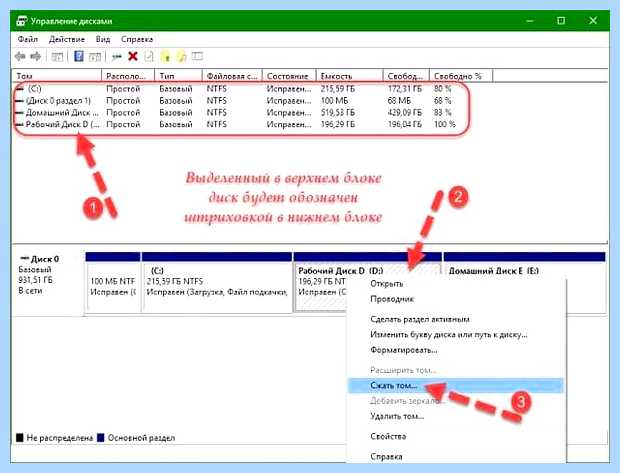Click yellow toolbar icon right after properties sheet
The width and height of the screenshot is (620, 473).
[165, 57]
